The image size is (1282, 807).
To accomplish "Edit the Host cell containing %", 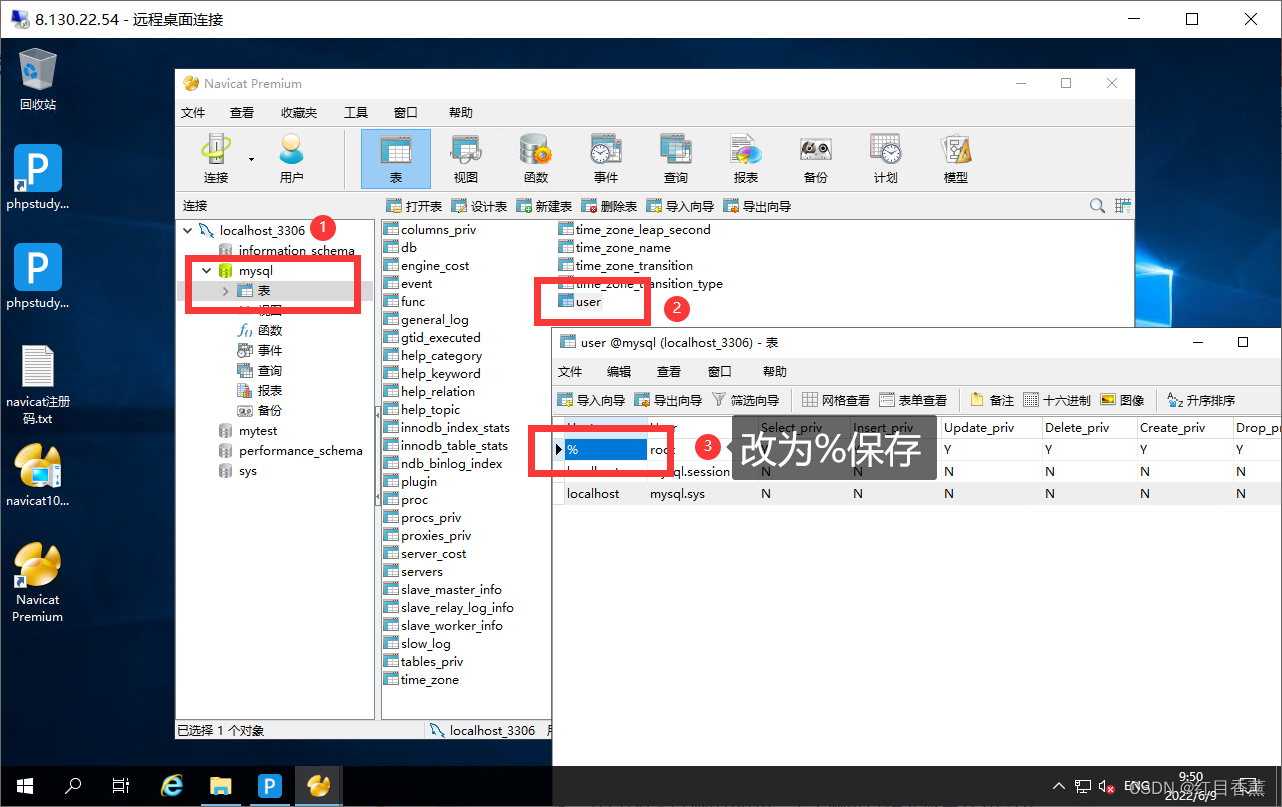I will [606, 450].
